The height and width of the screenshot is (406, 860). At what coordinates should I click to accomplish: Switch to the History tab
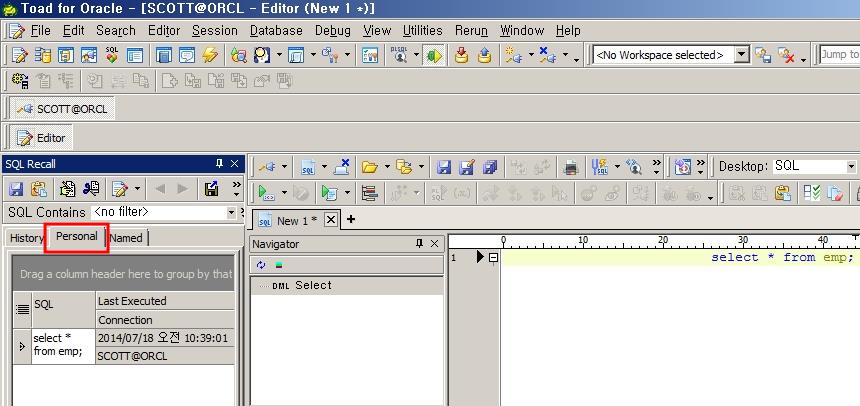[x=26, y=238]
